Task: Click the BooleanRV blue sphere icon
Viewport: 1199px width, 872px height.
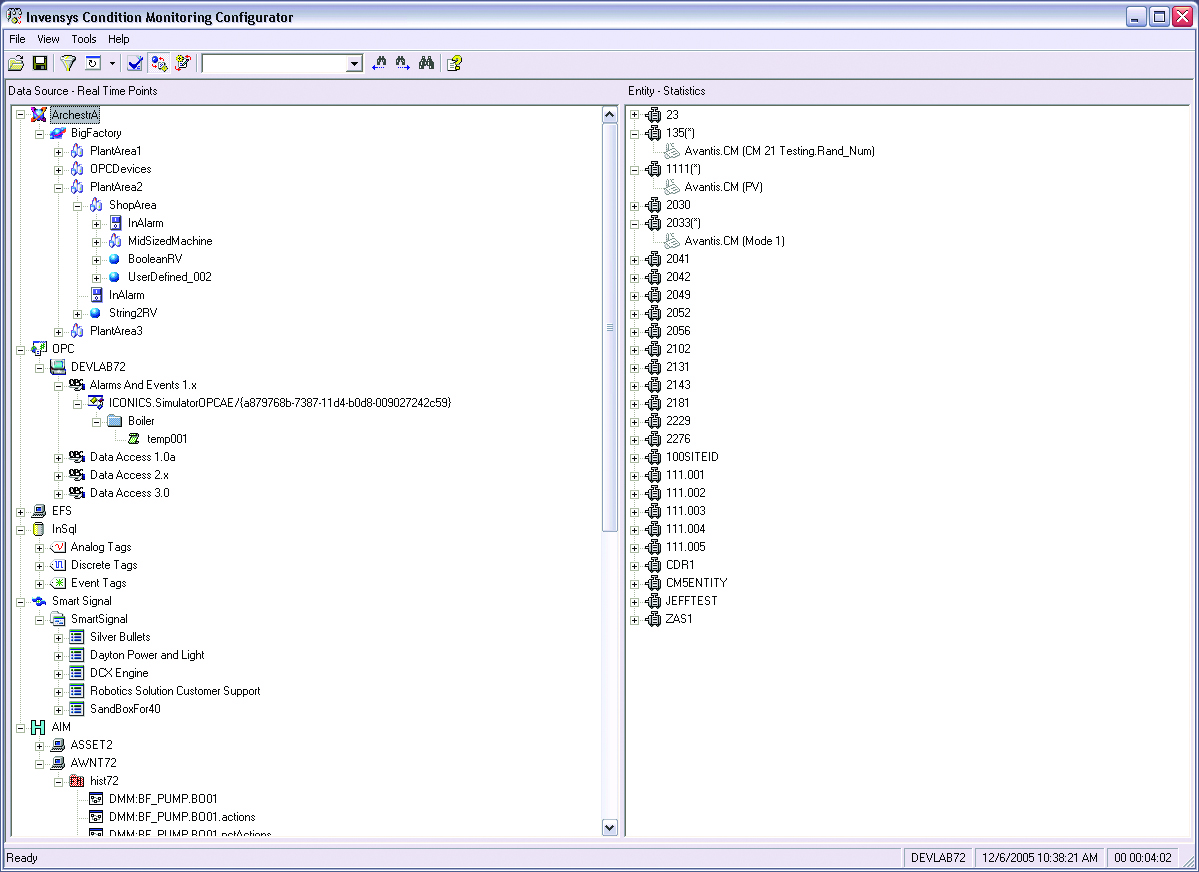Action: (x=115, y=259)
